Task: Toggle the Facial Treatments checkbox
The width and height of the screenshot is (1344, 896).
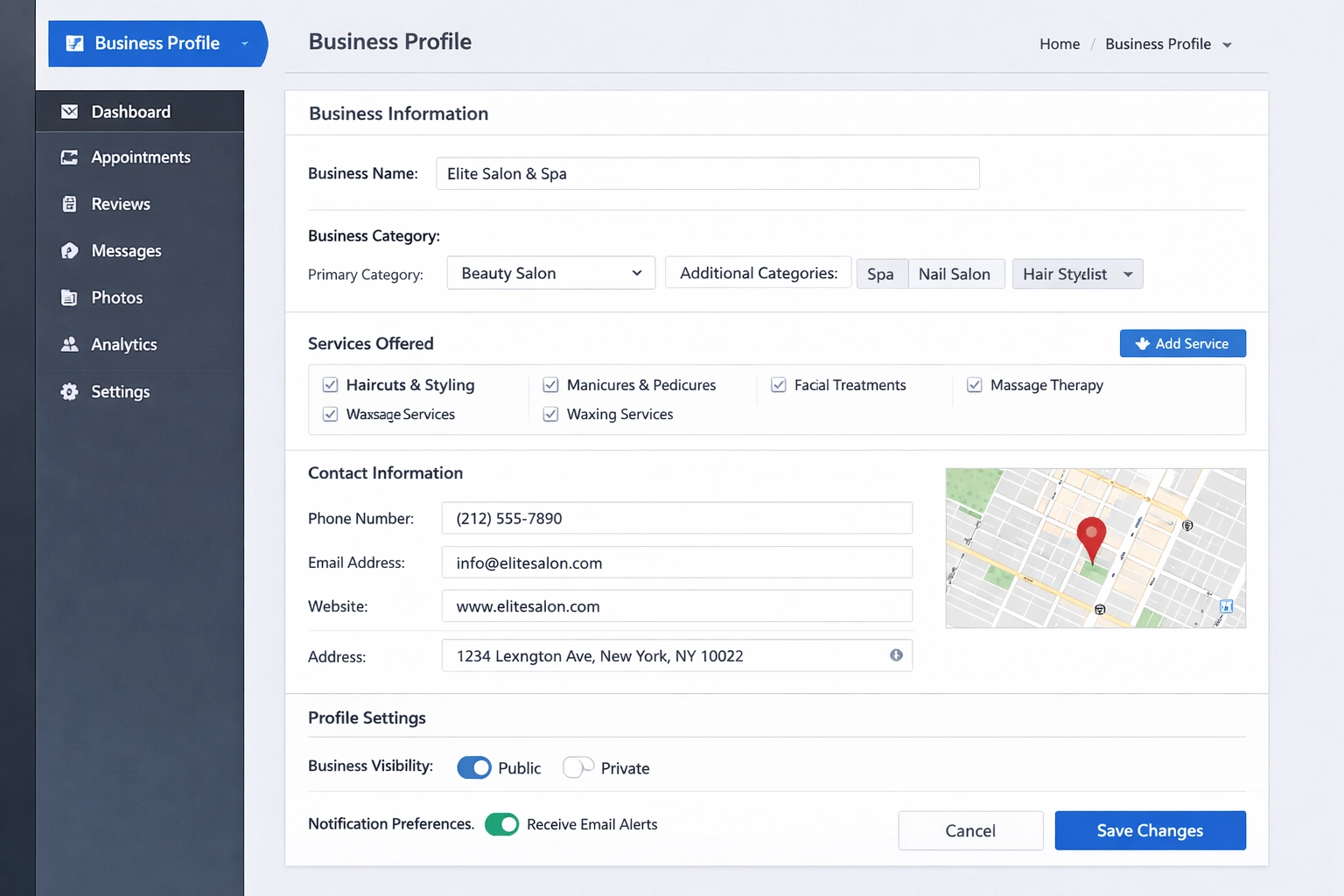Action: 778,385
